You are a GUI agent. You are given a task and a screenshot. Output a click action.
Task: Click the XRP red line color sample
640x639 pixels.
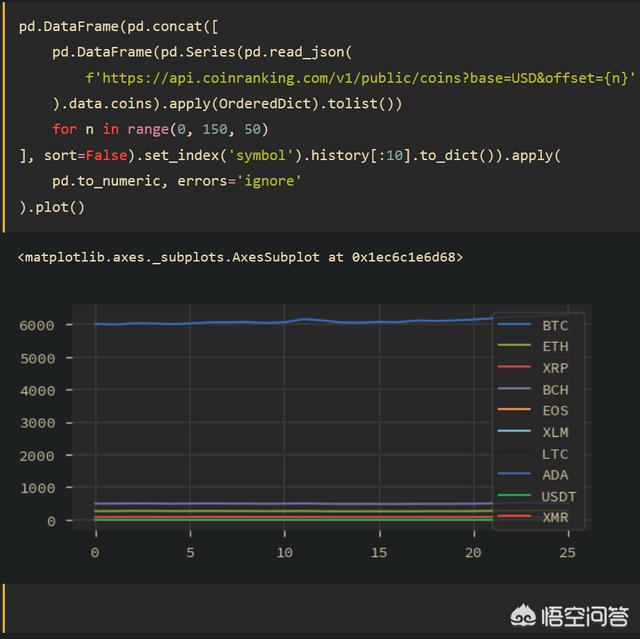[514, 367]
